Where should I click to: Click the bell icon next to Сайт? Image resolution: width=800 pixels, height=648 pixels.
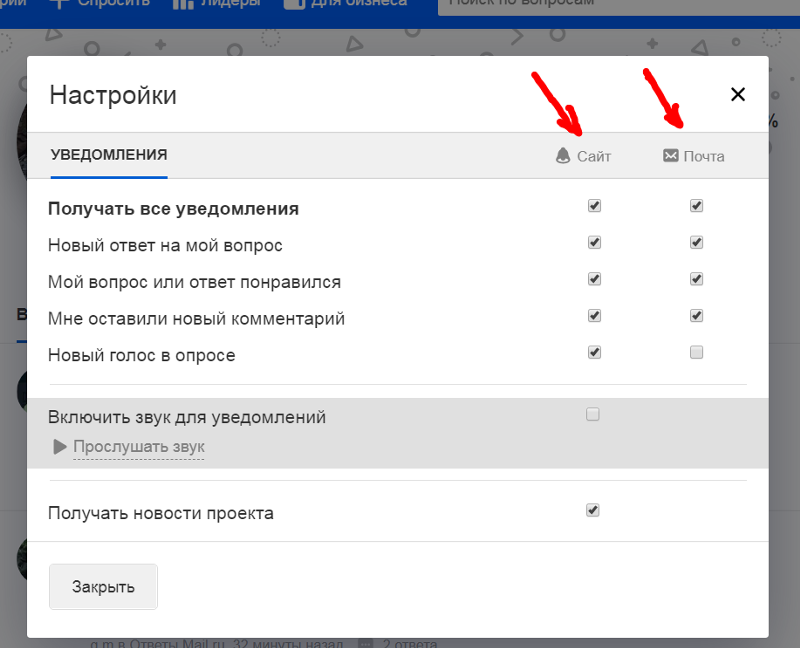click(x=563, y=156)
